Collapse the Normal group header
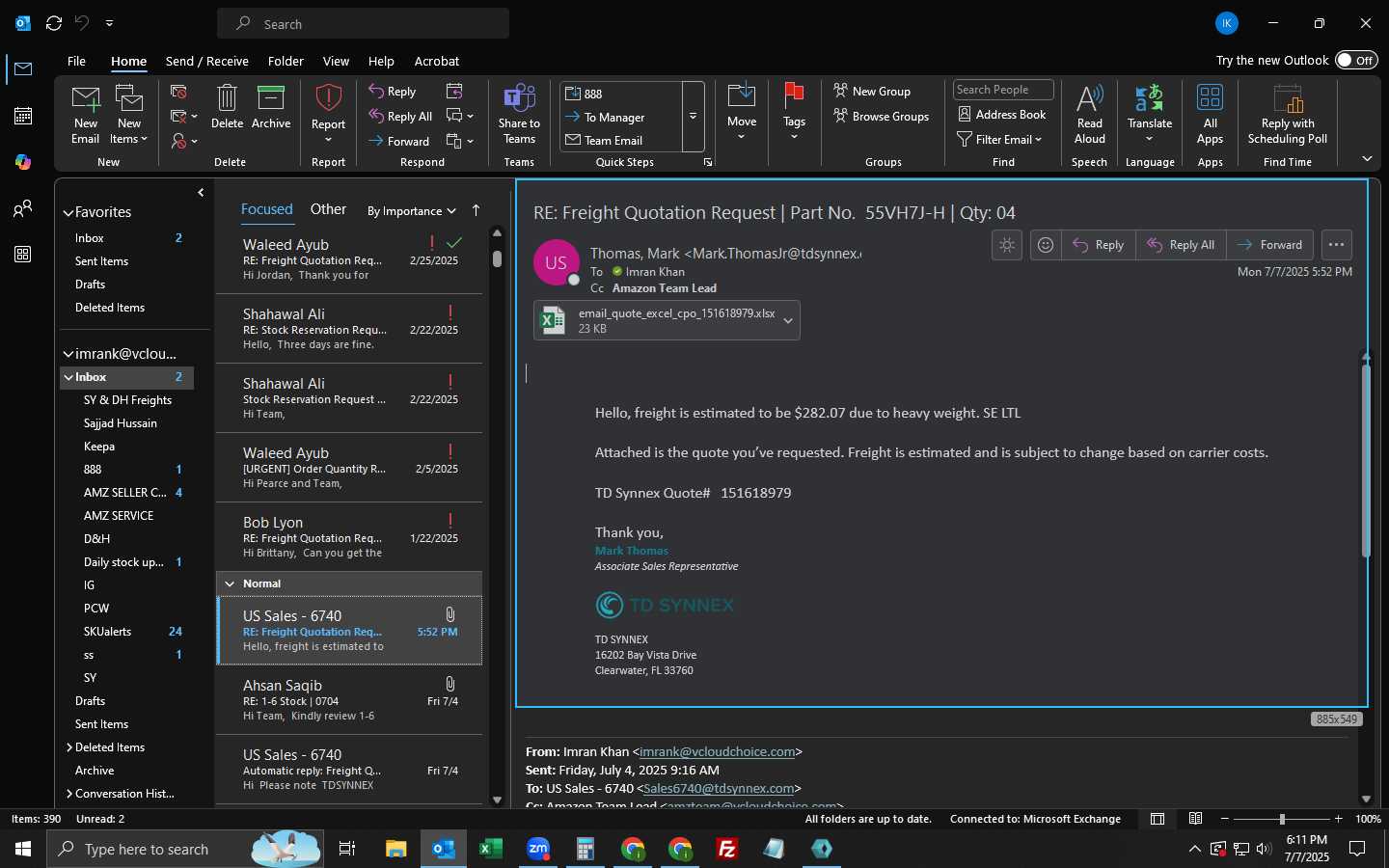The height and width of the screenshot is (868, 1389). pos(230,583)
